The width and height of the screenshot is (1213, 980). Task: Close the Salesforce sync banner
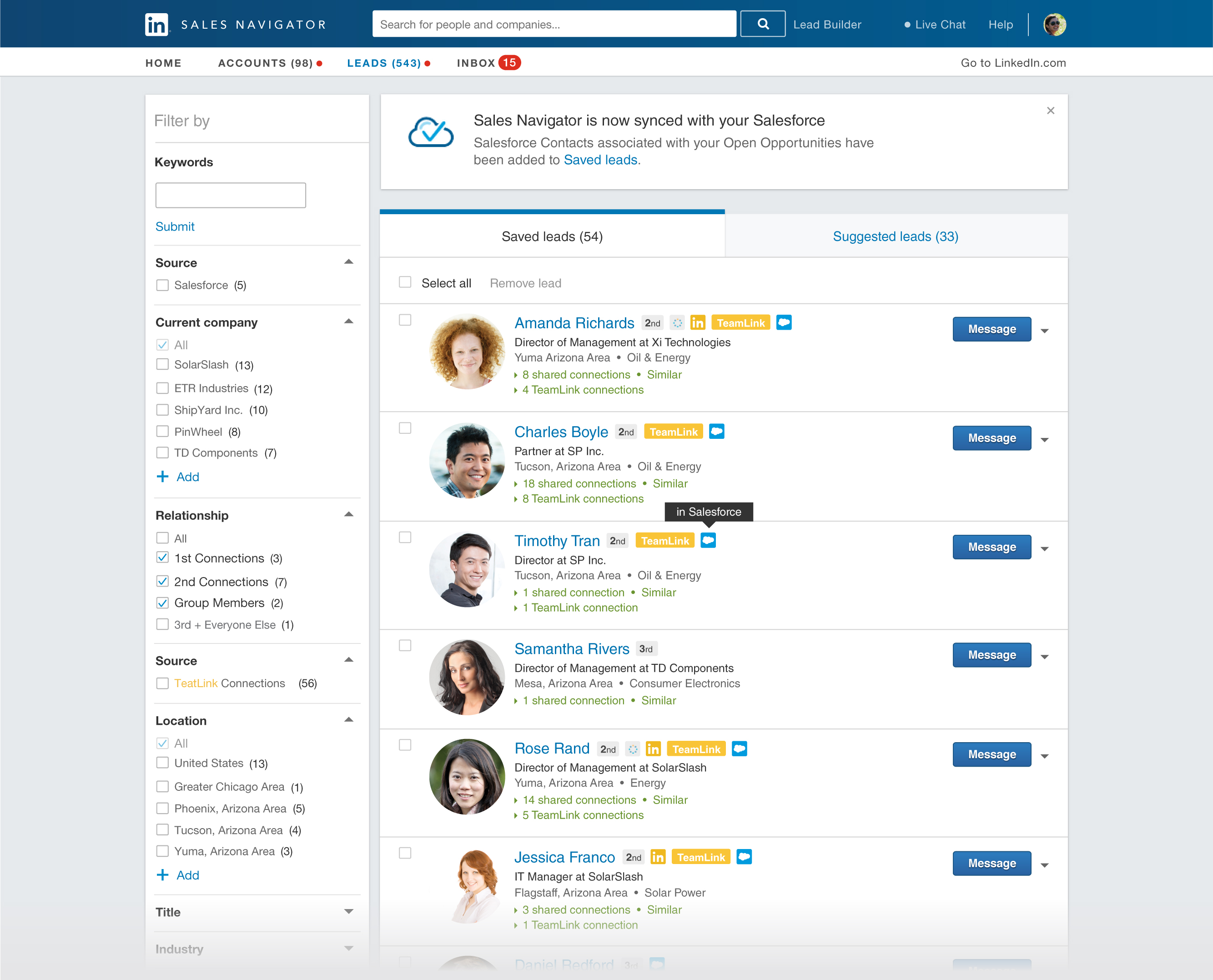1051,111
